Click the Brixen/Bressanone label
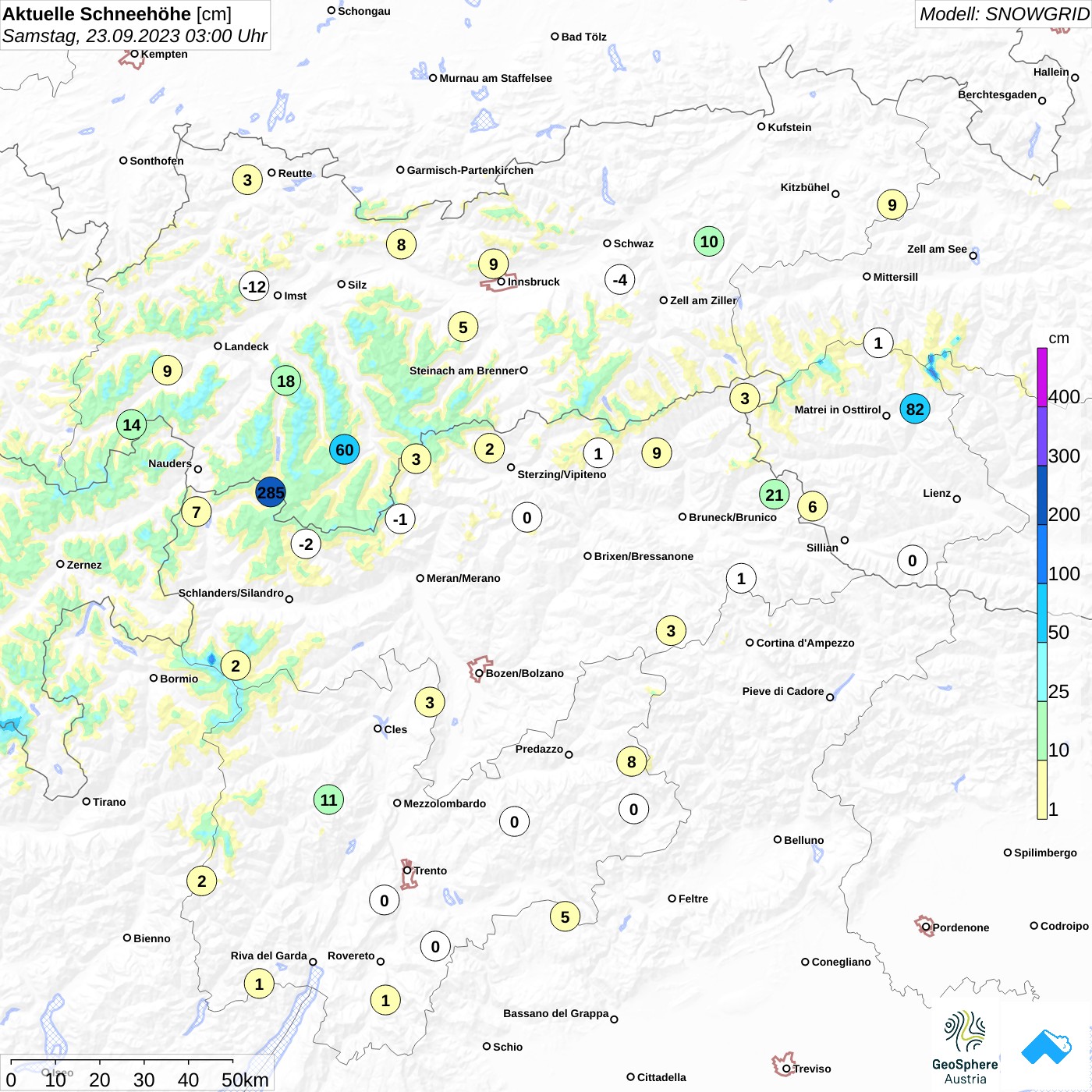1092x1092 pixels. (x=643, y=556)
